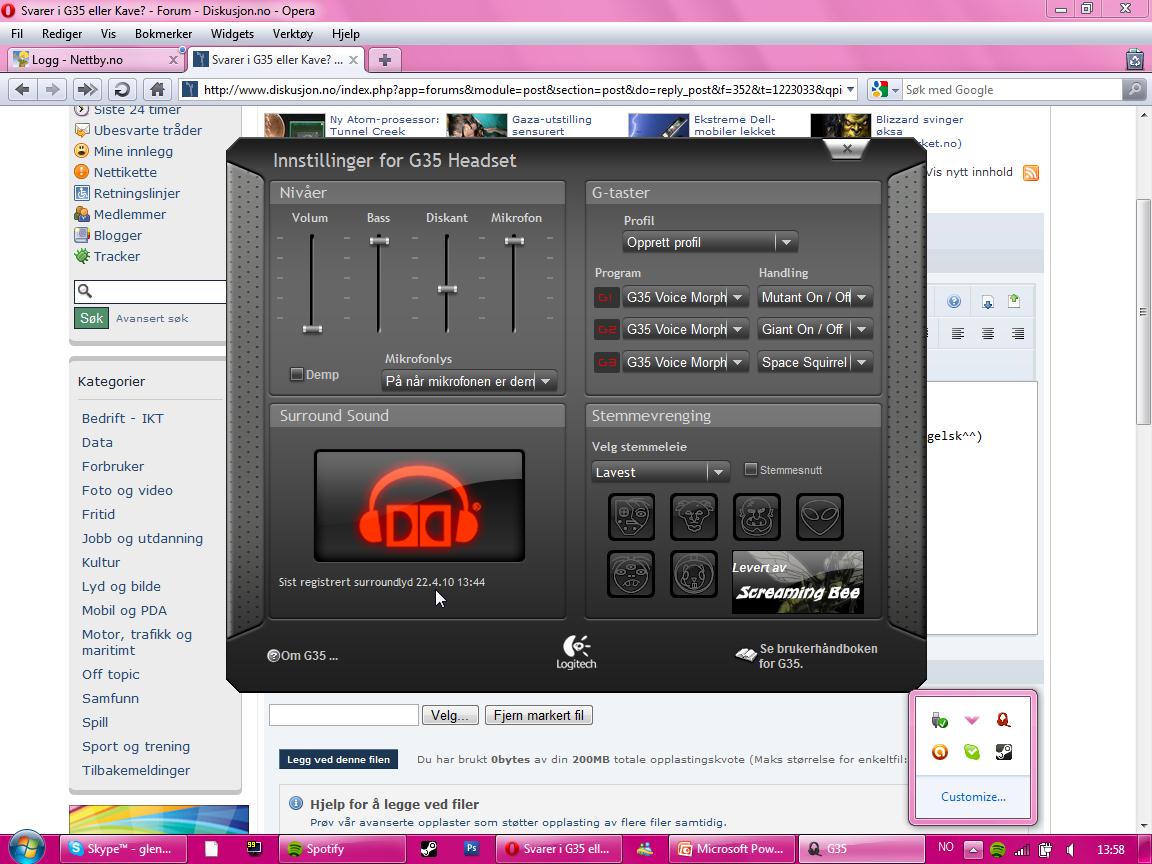1152x864 pixels.
Task: Open the Giant On / Off handling dropdown
Action: 815,330
